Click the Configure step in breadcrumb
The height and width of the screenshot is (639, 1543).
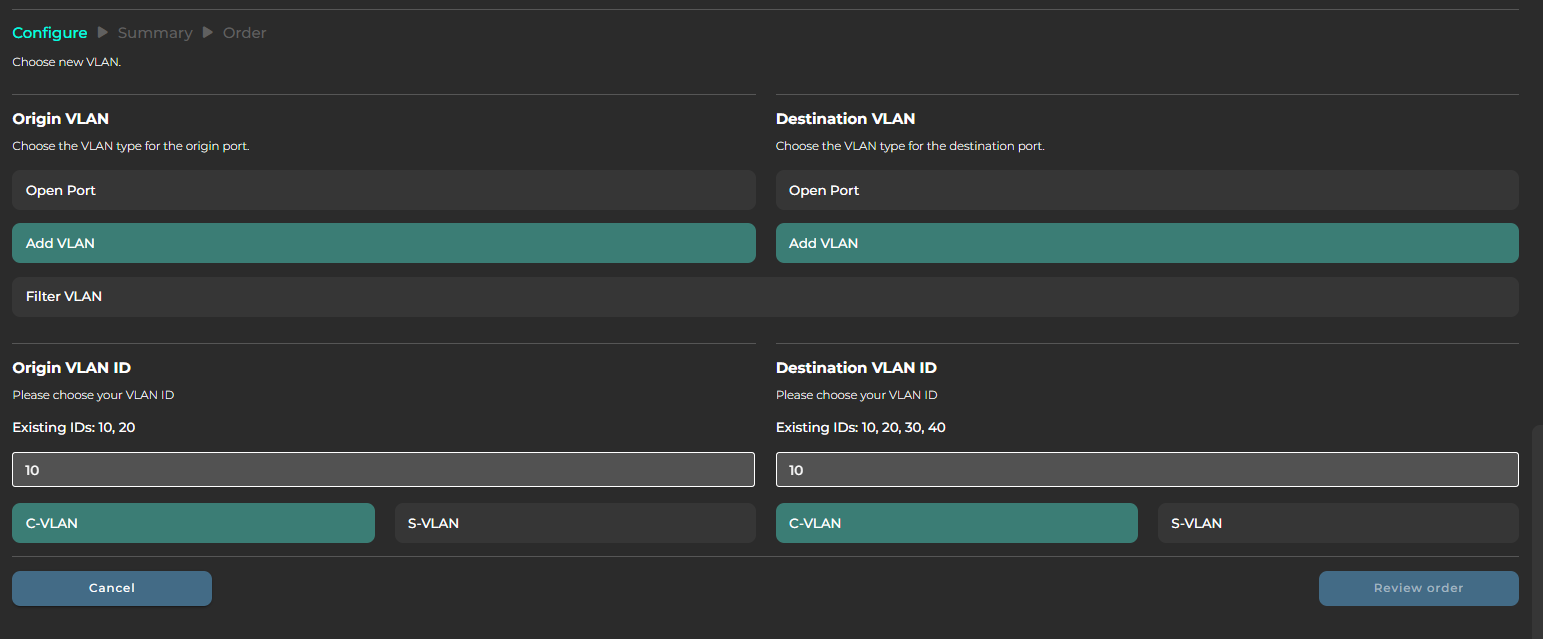[50, 33]
